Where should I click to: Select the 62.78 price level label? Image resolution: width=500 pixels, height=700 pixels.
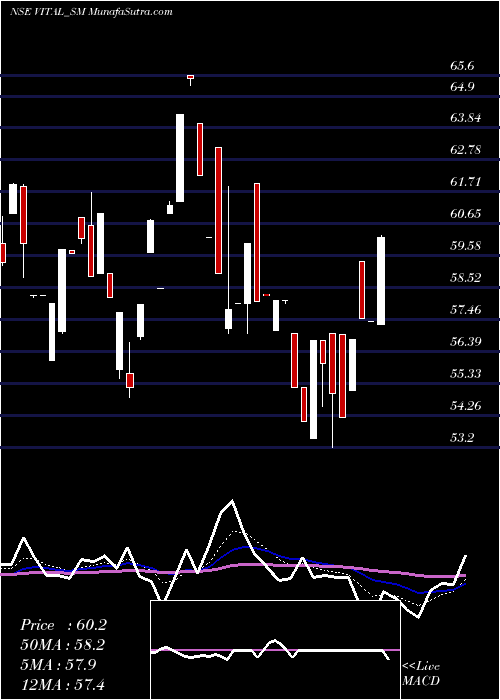click(x=466, y=150)
